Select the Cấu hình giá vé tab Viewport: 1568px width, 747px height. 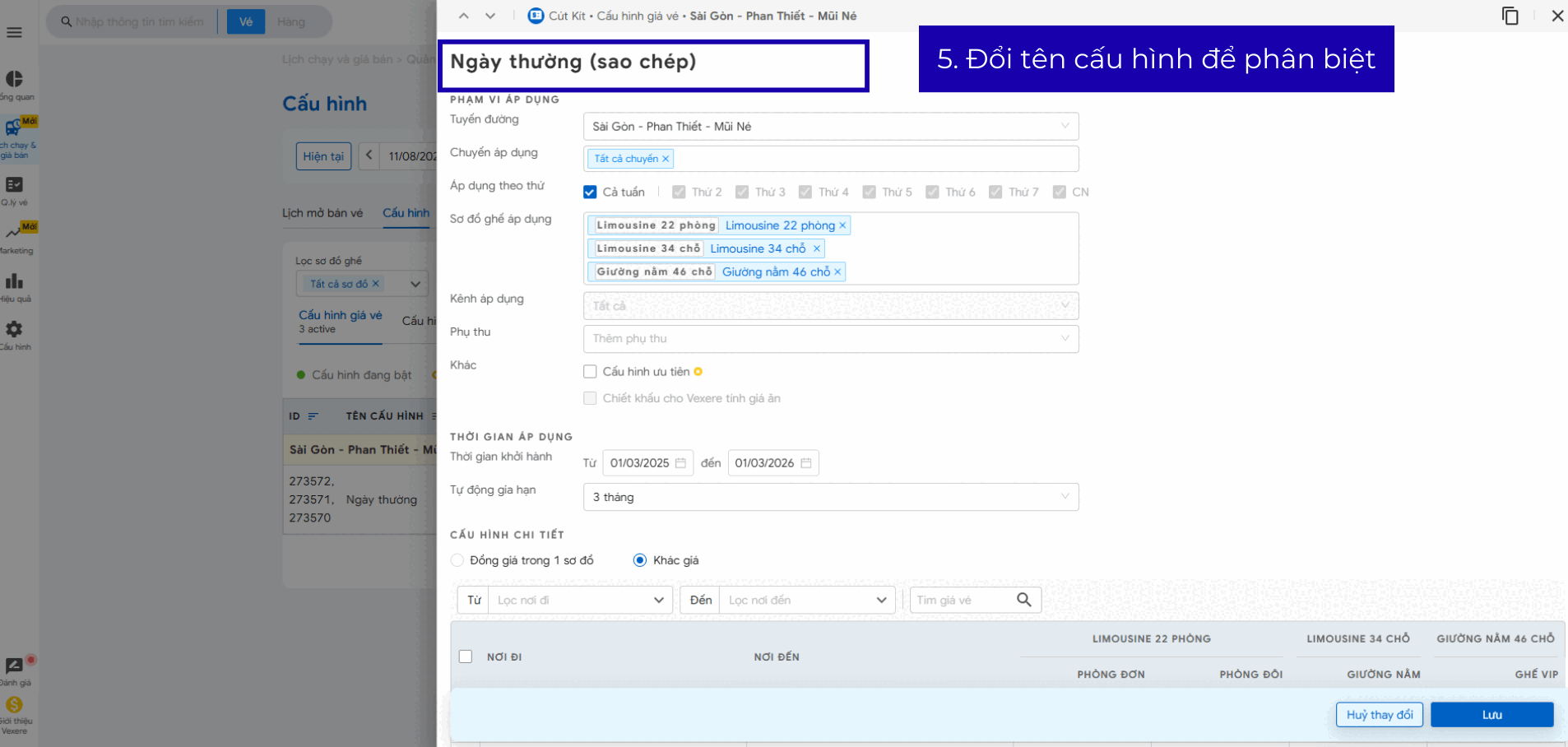pyautogui.click(x=340, y=321)
